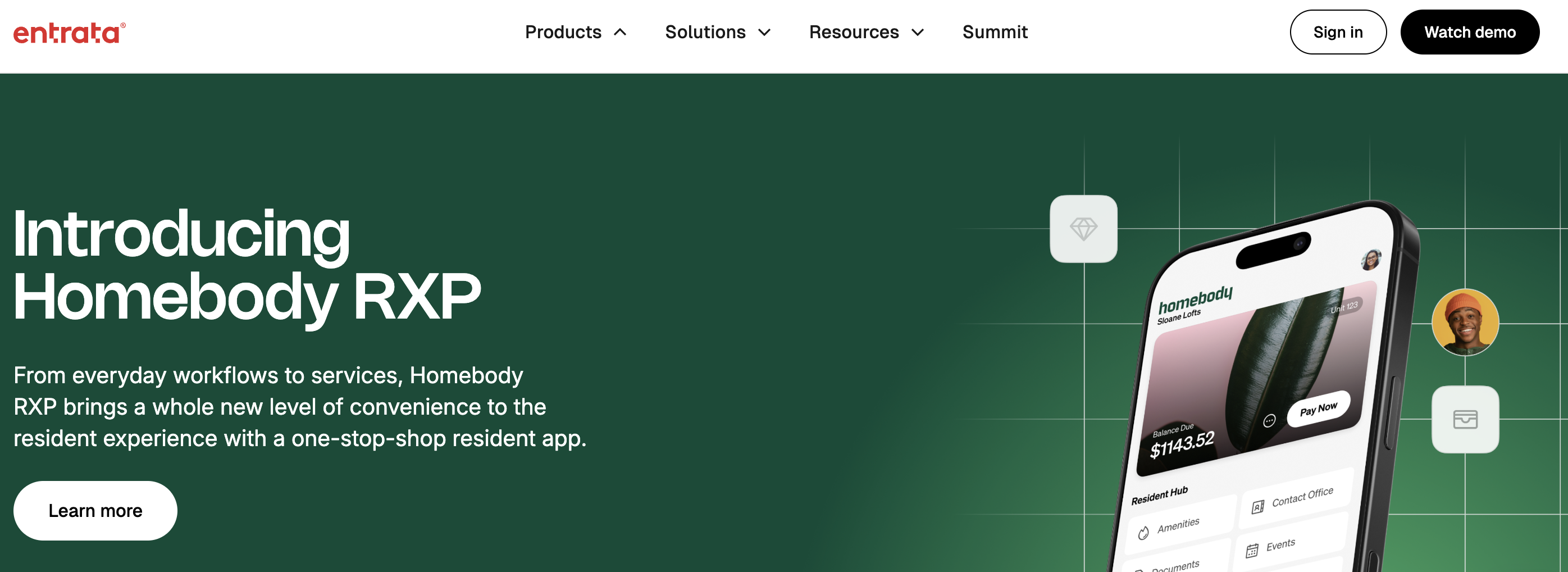Click the "Events" label

[x=1280, y=544]
